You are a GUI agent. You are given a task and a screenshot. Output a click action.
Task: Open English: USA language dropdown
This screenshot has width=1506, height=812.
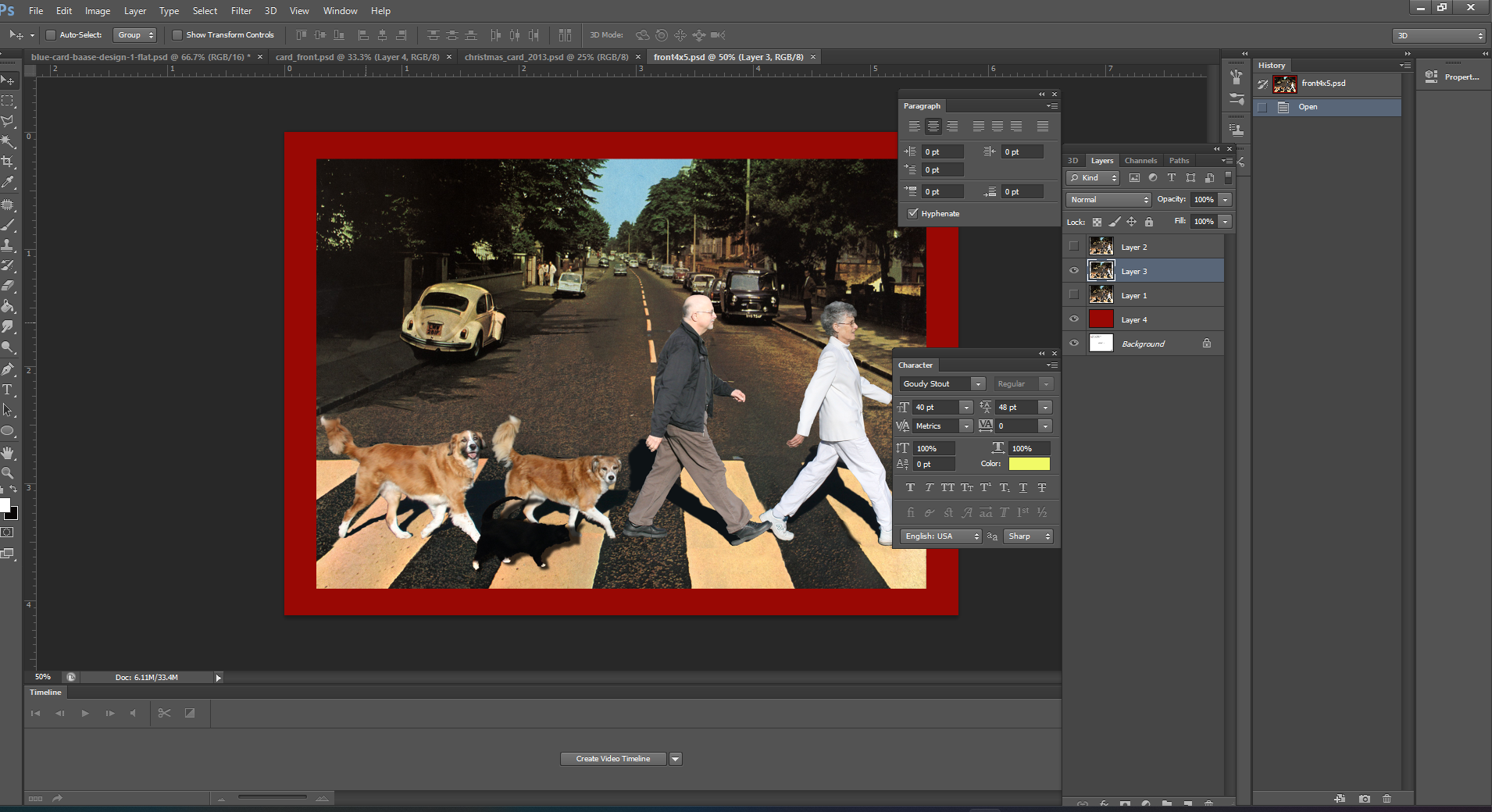[x=940, y=536]
